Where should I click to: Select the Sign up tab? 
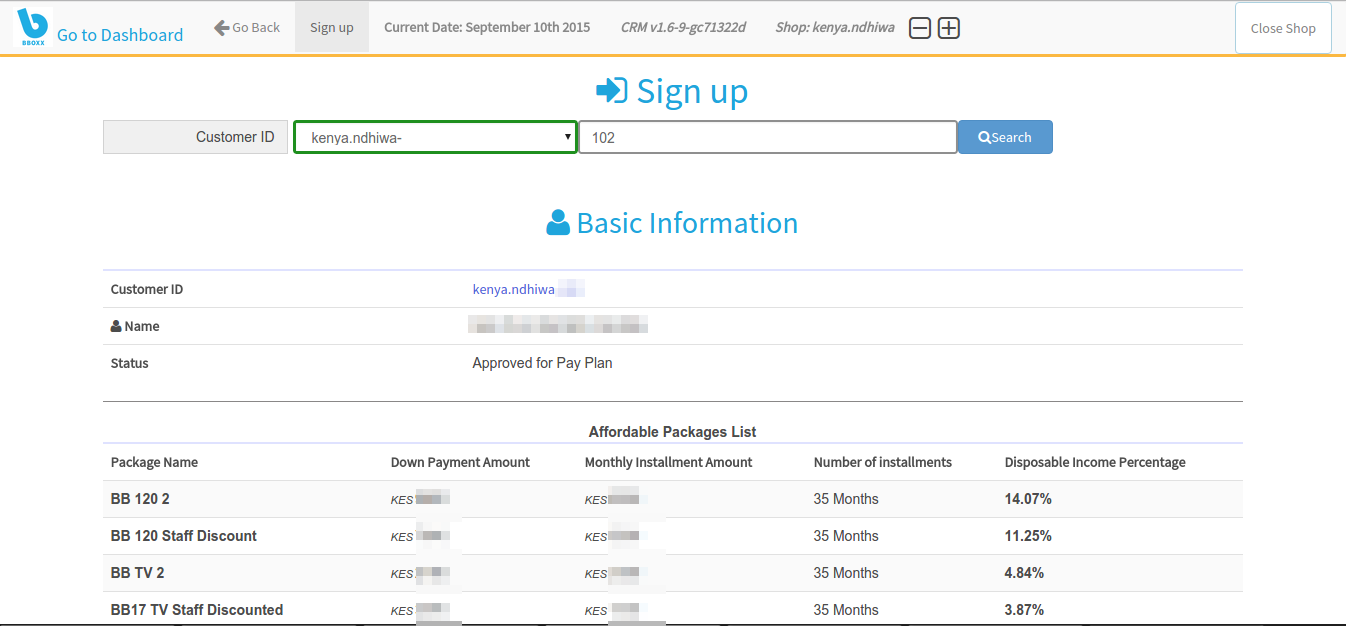coord(332,27)
